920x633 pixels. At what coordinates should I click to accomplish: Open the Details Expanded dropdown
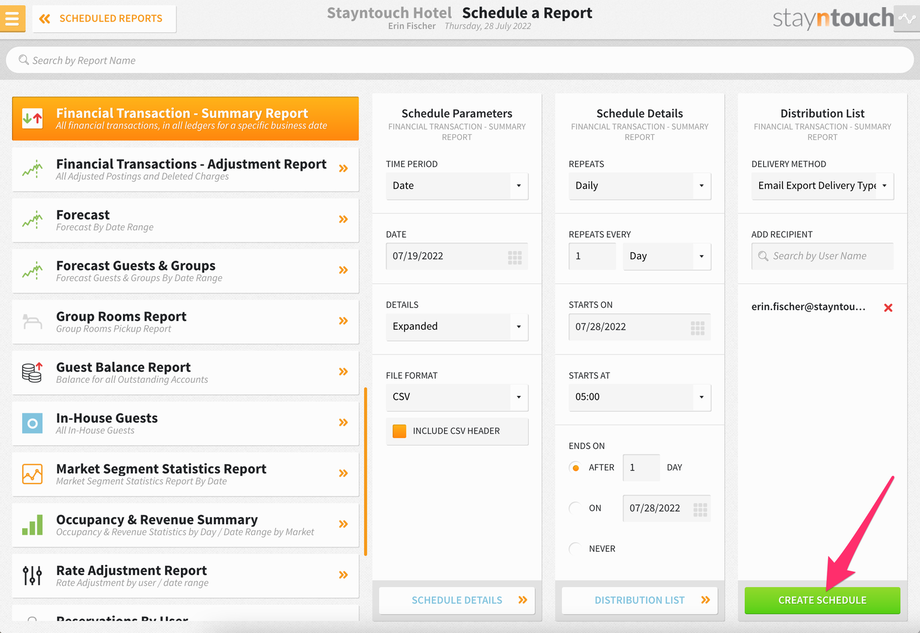456,326
